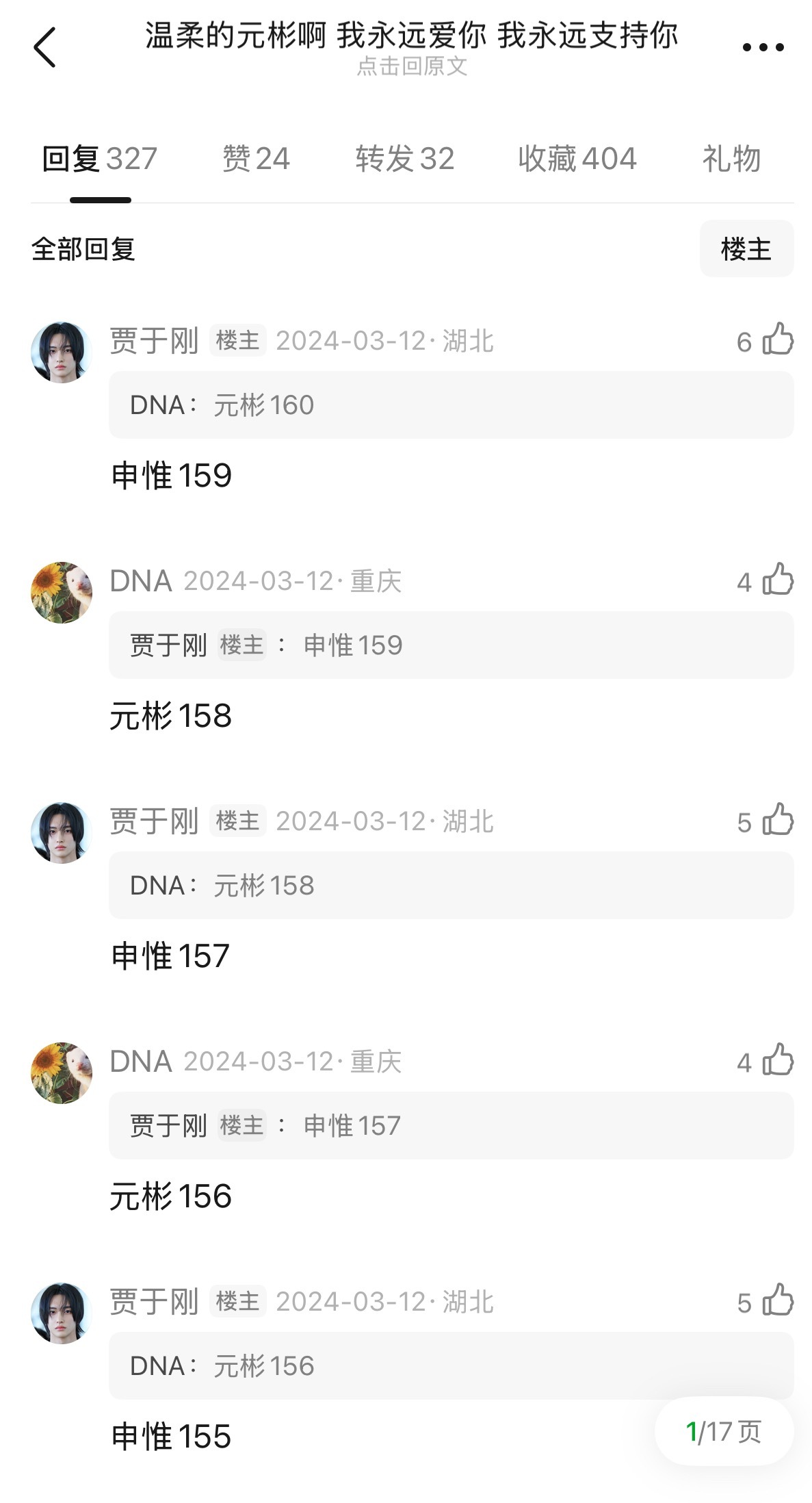Screen dimensions: 812x1503
Task: Open the 1/17 页 page selector
Action: 724,1430
